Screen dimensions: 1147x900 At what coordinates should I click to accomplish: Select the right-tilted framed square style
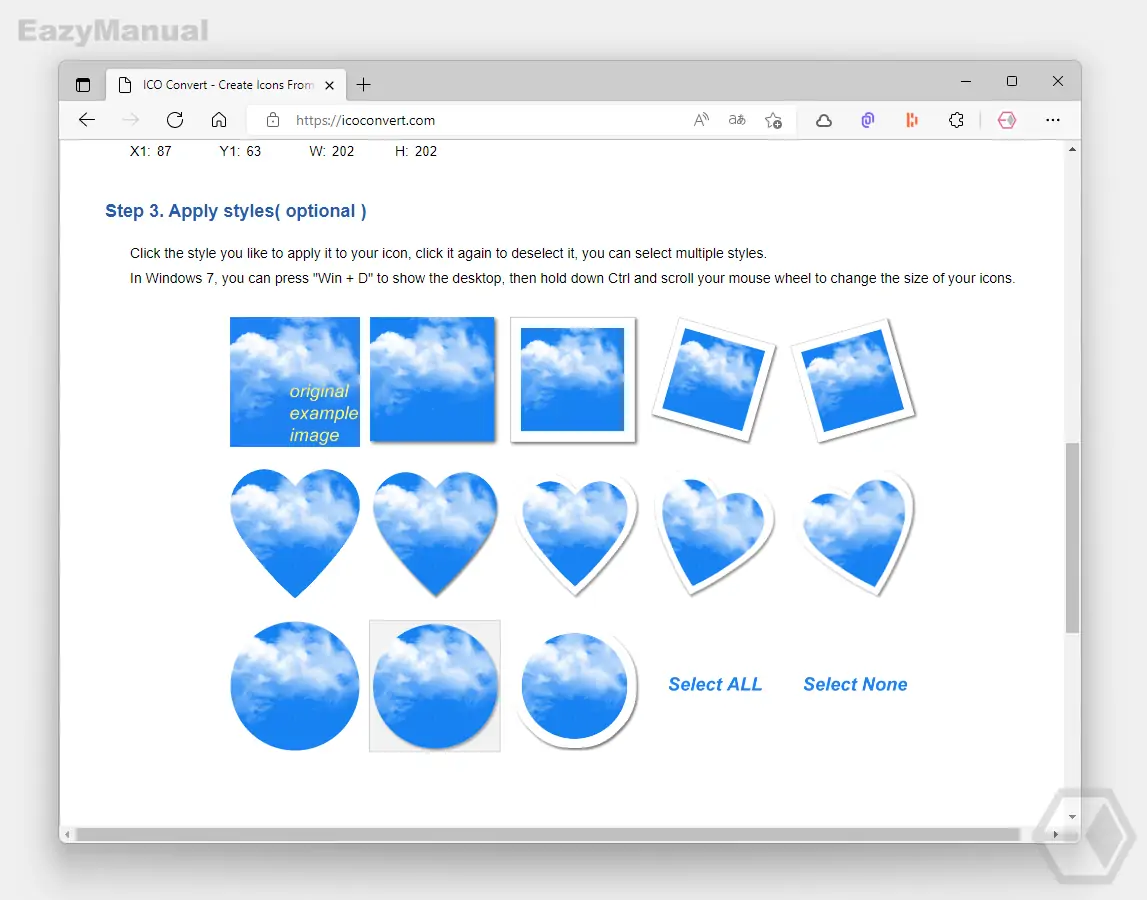coord(715,380)
